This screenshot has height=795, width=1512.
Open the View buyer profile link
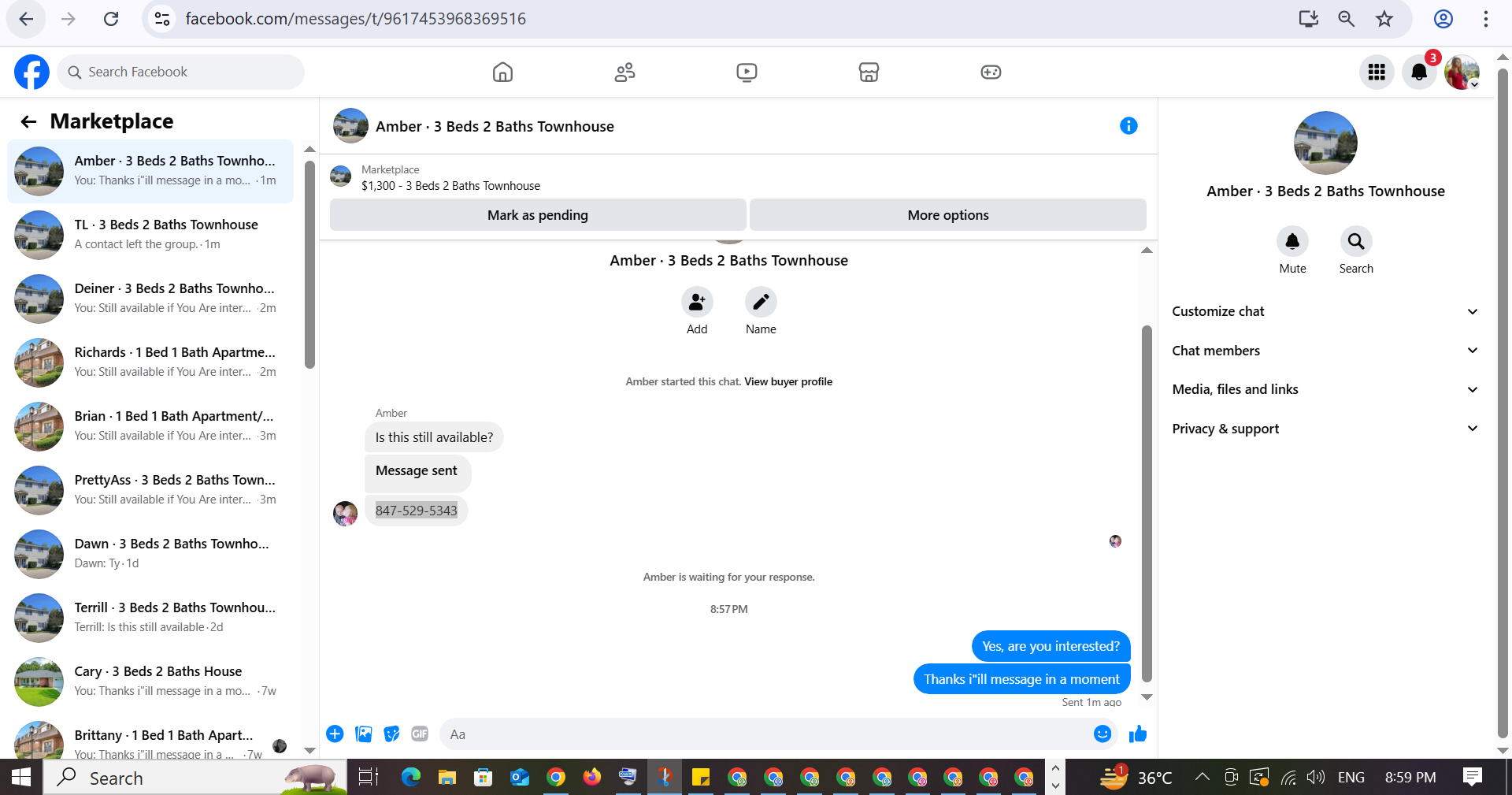(788, 381)
